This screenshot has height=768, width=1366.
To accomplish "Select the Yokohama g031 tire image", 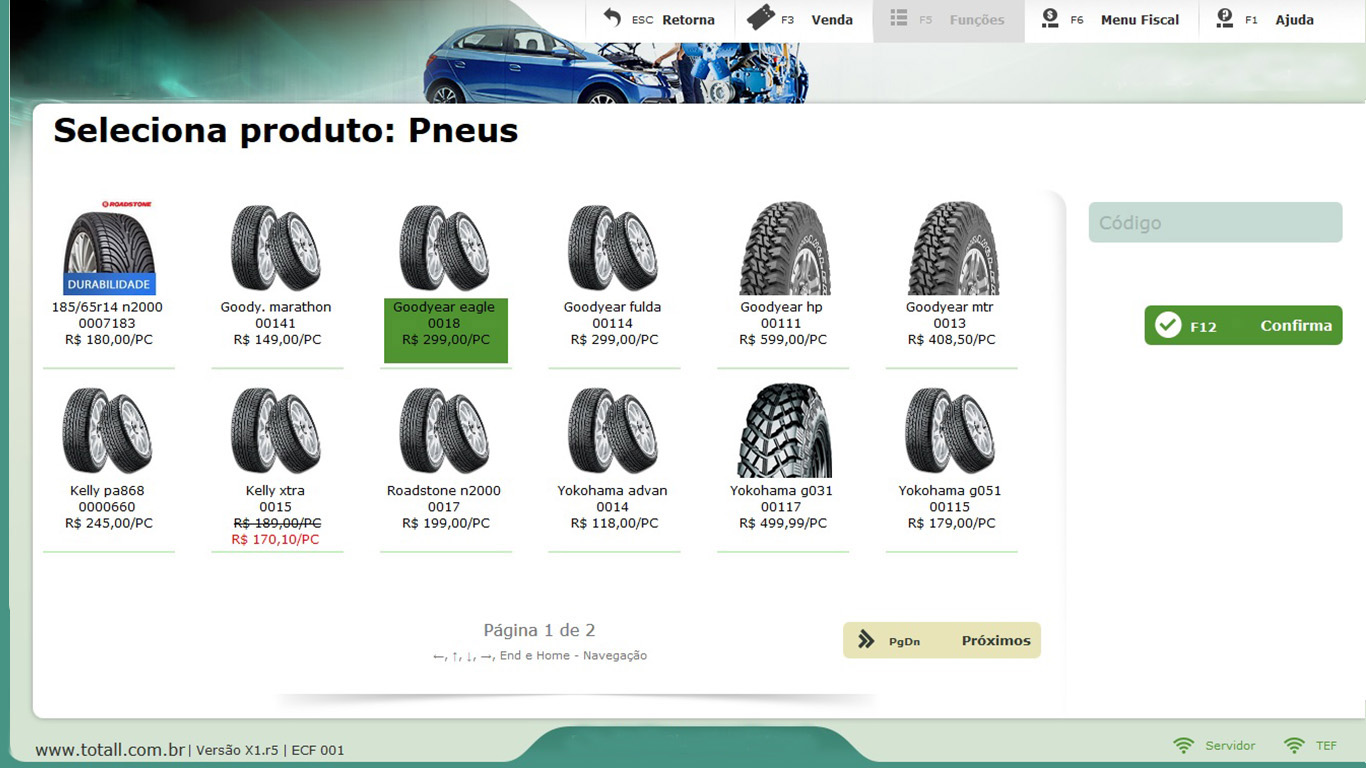I will [785, 431].
